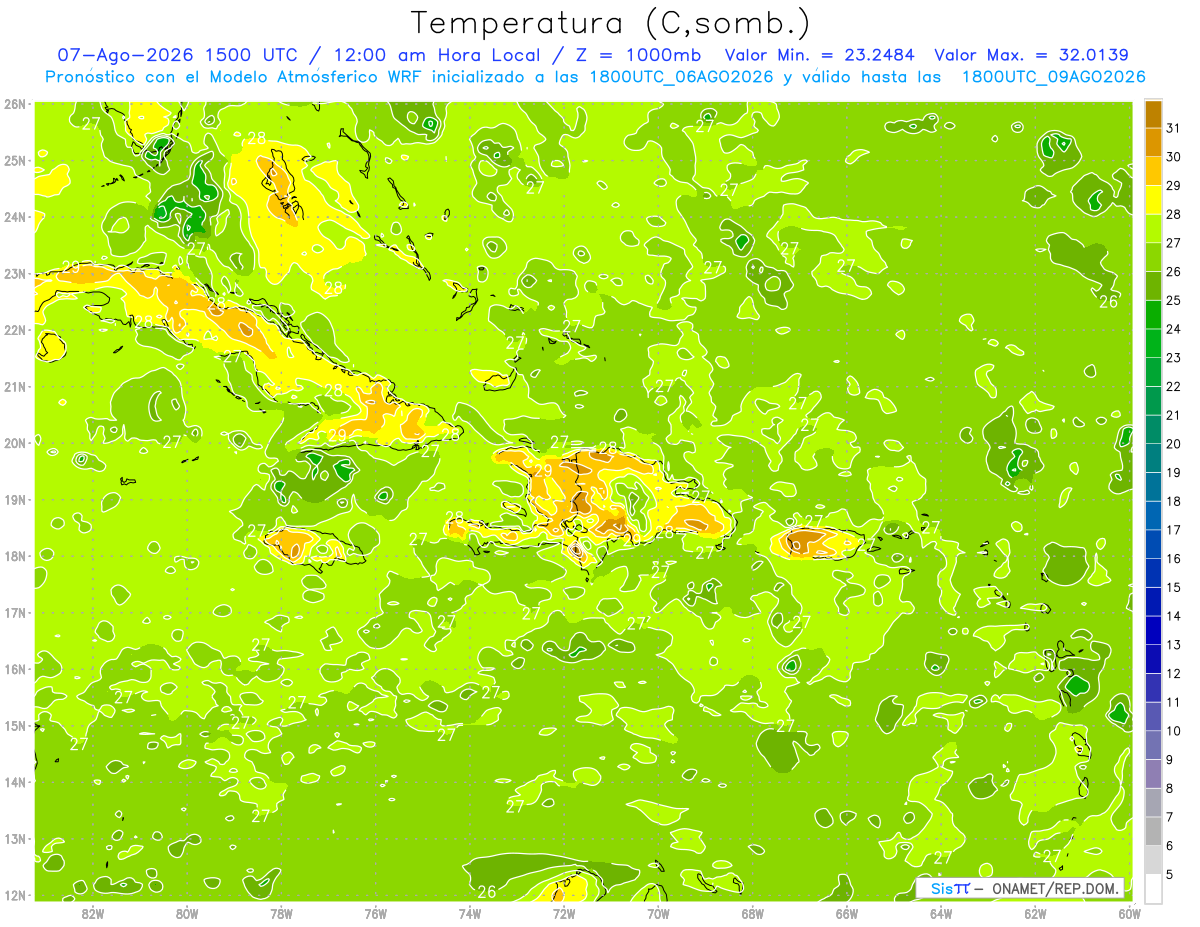The image size is (1200, 927).
Task: Select the 'Valor Max. = 32.0139' text
Action: [x=1031, y=55]
